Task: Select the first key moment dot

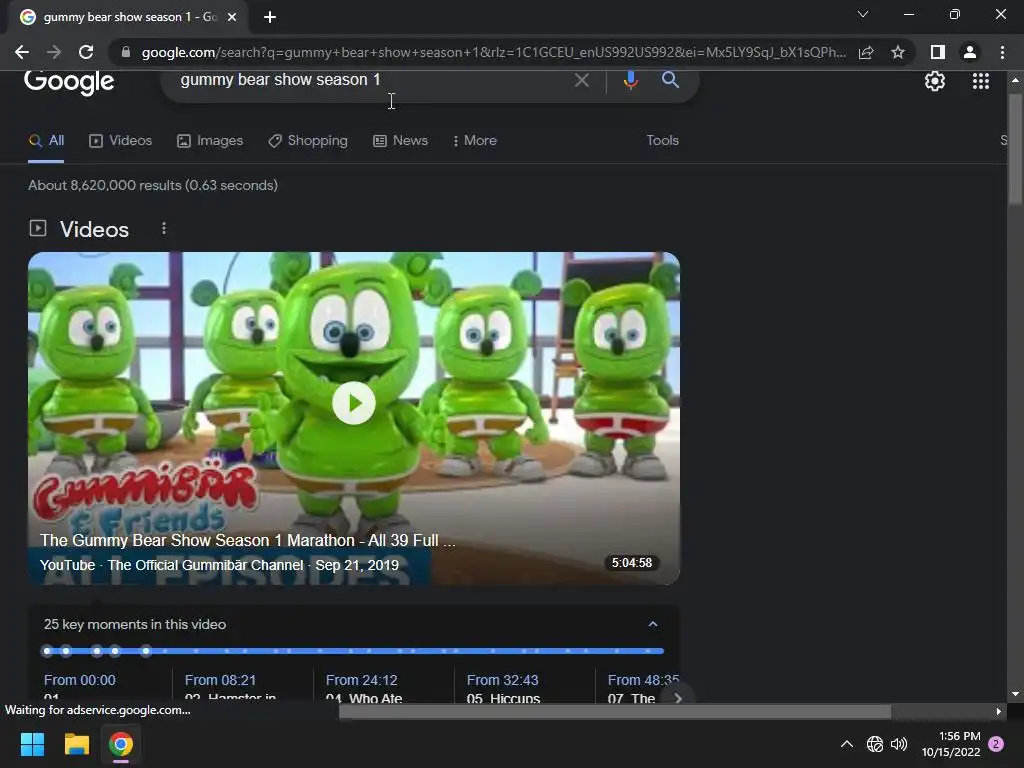Action: point(47,650)
